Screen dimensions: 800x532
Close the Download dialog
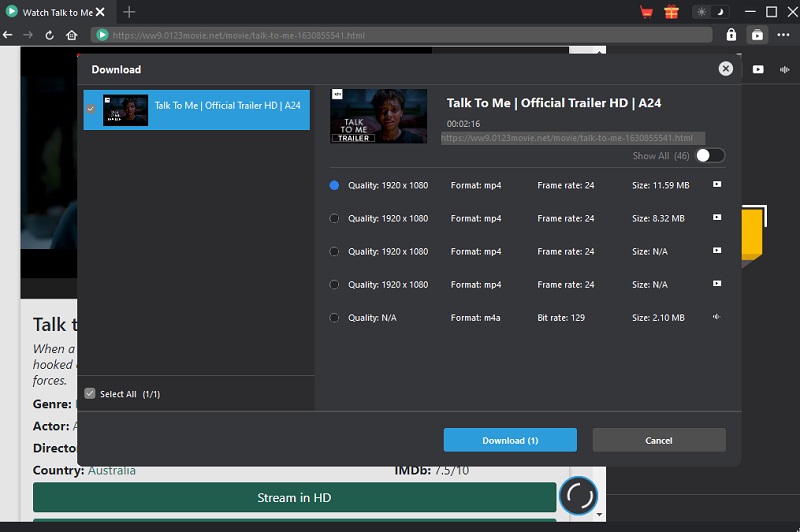click(726, 69)
